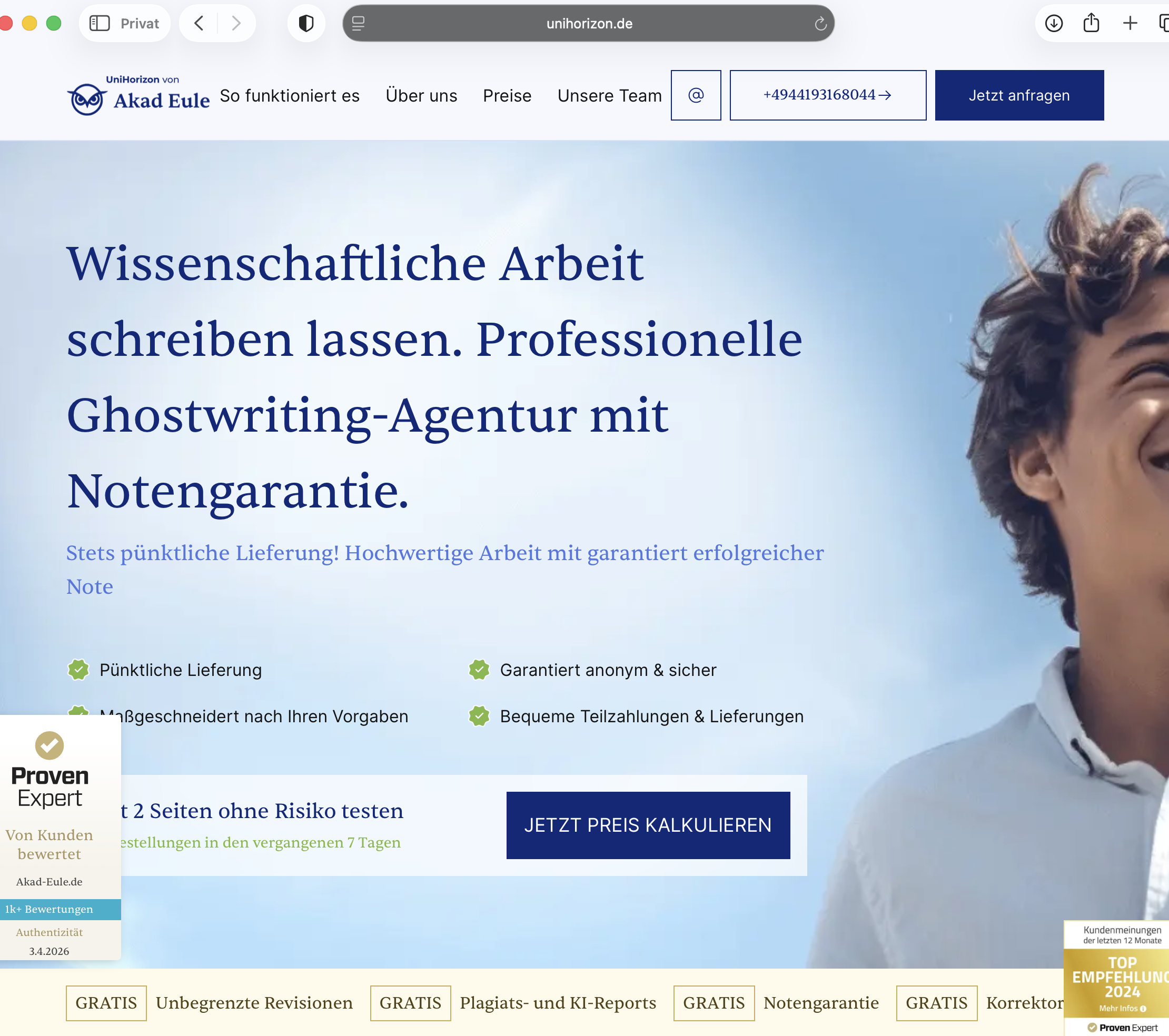Click Kundenmeinungen der letzten 12 Monate
Viewport: 1169px width, 1036px height.
[1122, 935]
